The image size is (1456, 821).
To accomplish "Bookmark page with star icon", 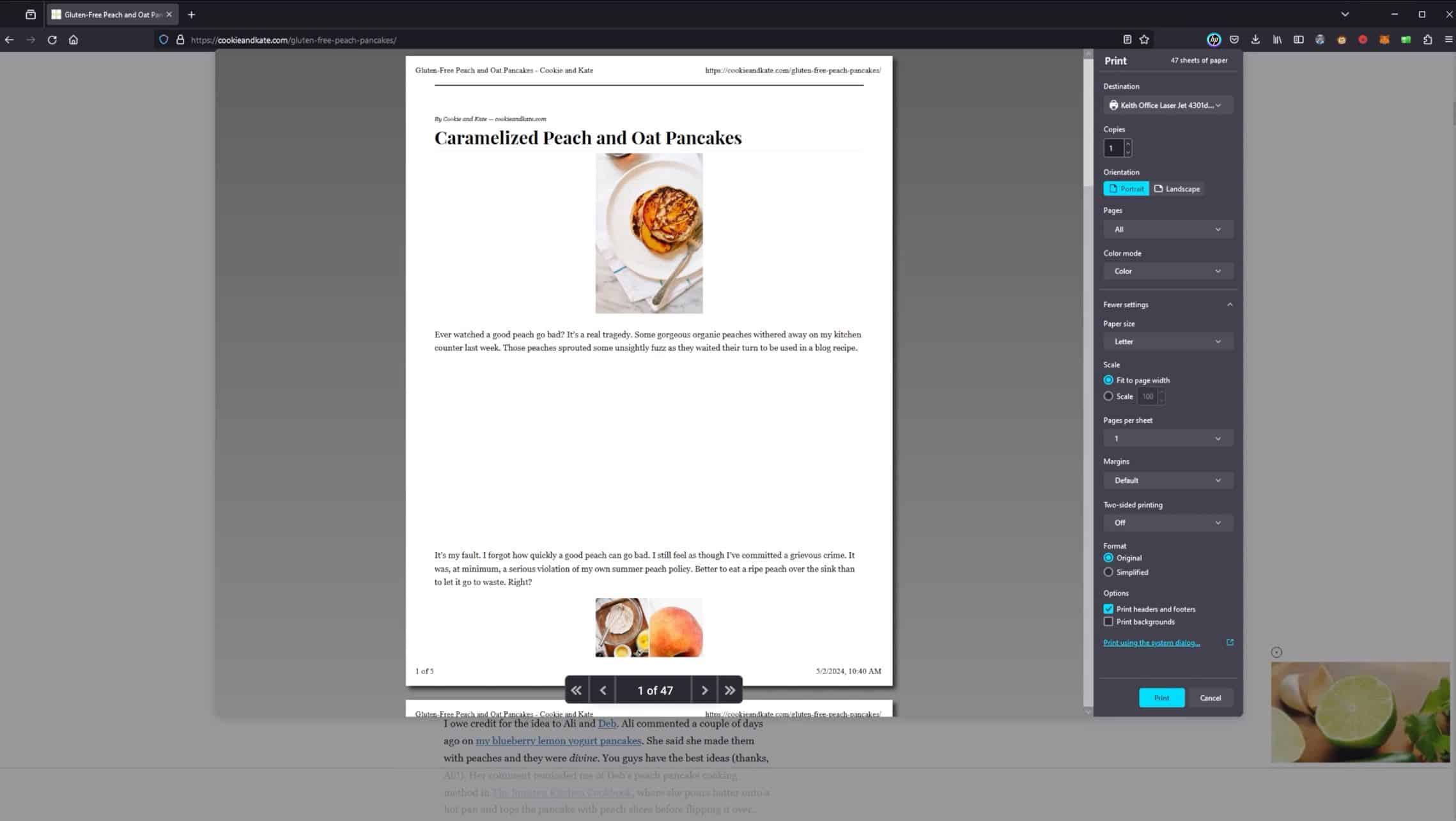I will click(x=1144, y=40).
